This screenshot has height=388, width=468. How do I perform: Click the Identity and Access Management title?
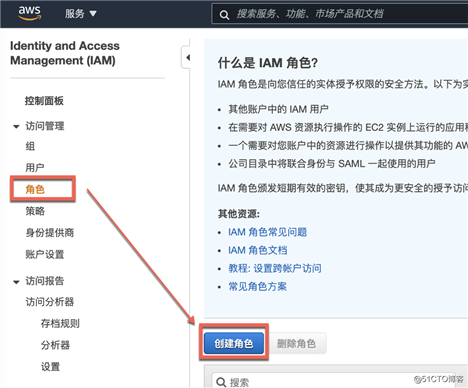point(65,53)
